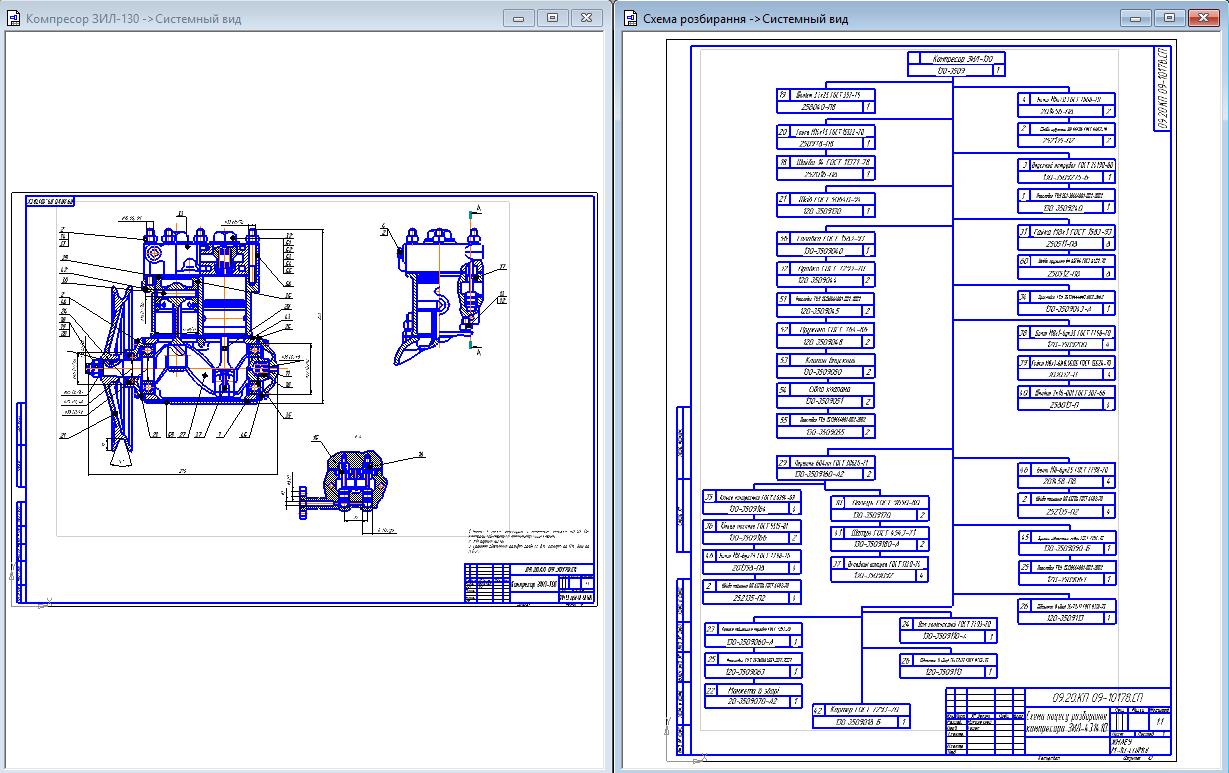Image resolution: width=1229 pixels, height=773 pixels.
Task: Click the rotated drawing code at scheme top-right
Action: click(1162, 88)
